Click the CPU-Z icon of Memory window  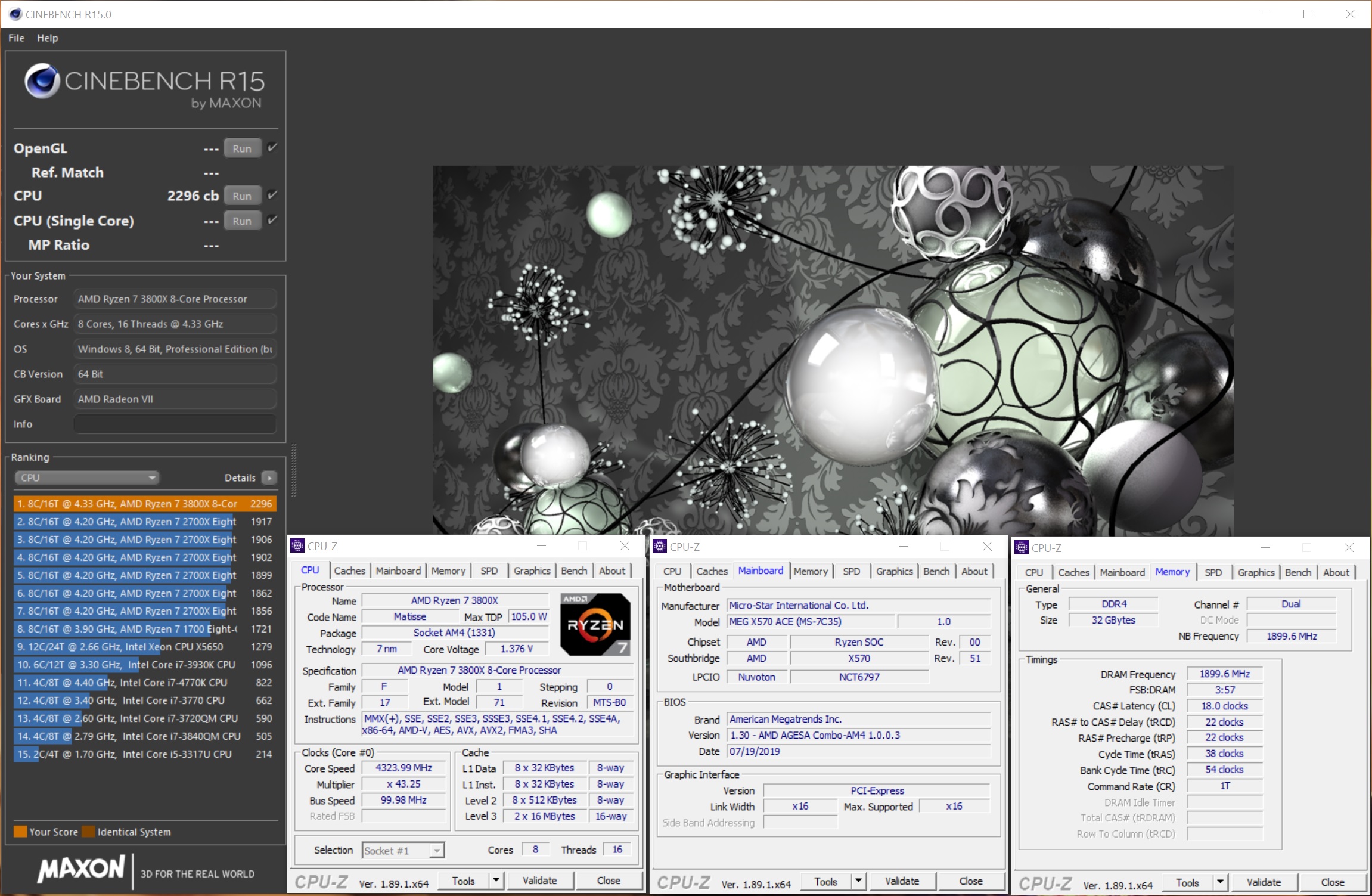pyautogui.click(x=1022, y=547)
